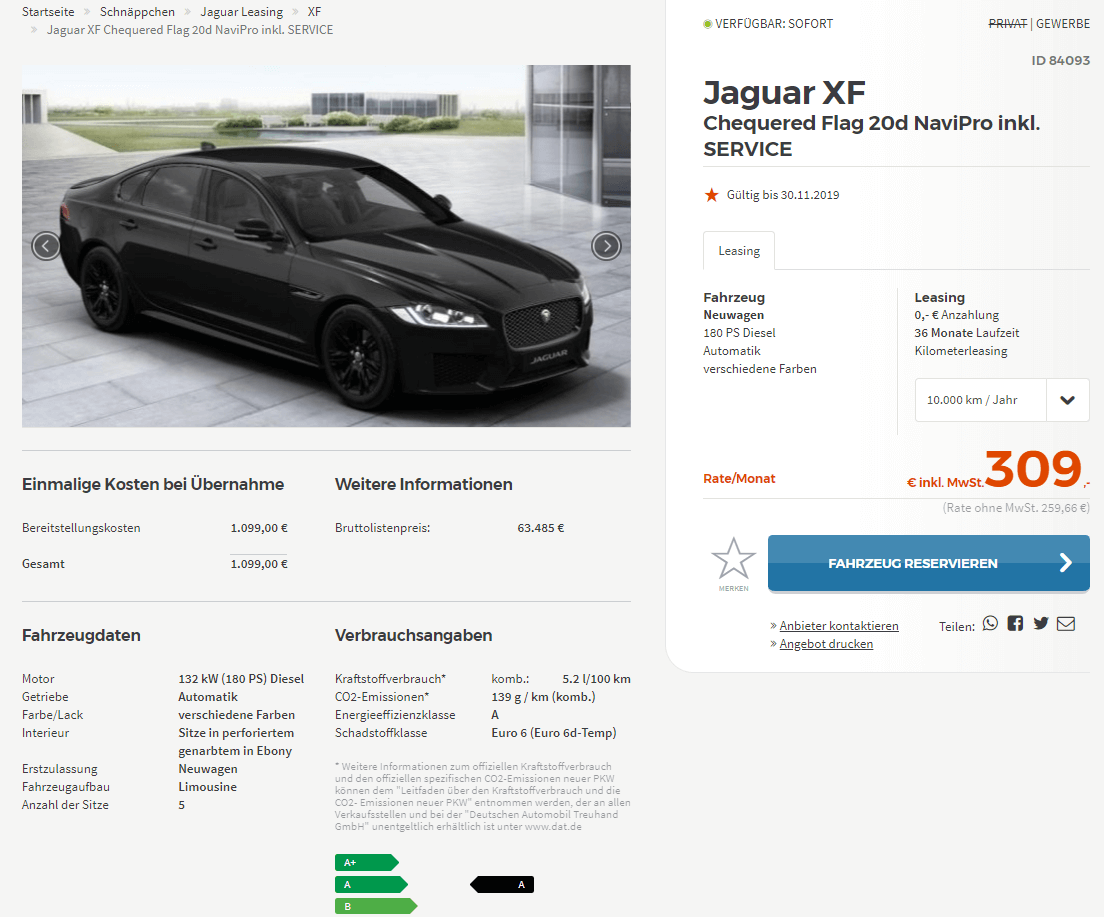The height and width of the screenshot is (917, 1104).
Task: Click the ID 84093 text
Action: click(x=1060, y=61)
